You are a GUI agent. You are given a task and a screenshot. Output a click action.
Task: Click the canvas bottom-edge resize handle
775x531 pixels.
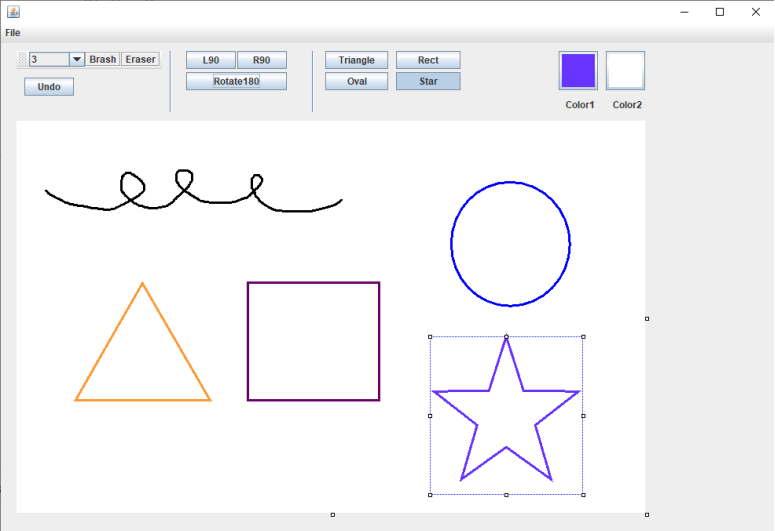click(x=333, y=515)
